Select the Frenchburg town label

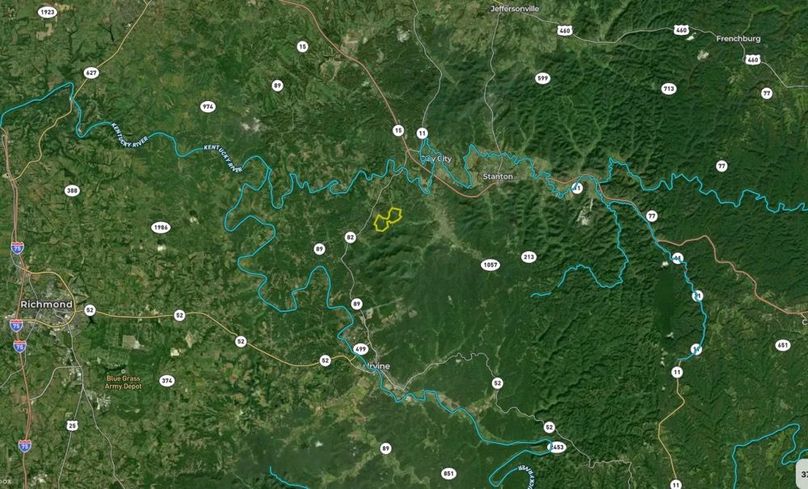(738, 39)
